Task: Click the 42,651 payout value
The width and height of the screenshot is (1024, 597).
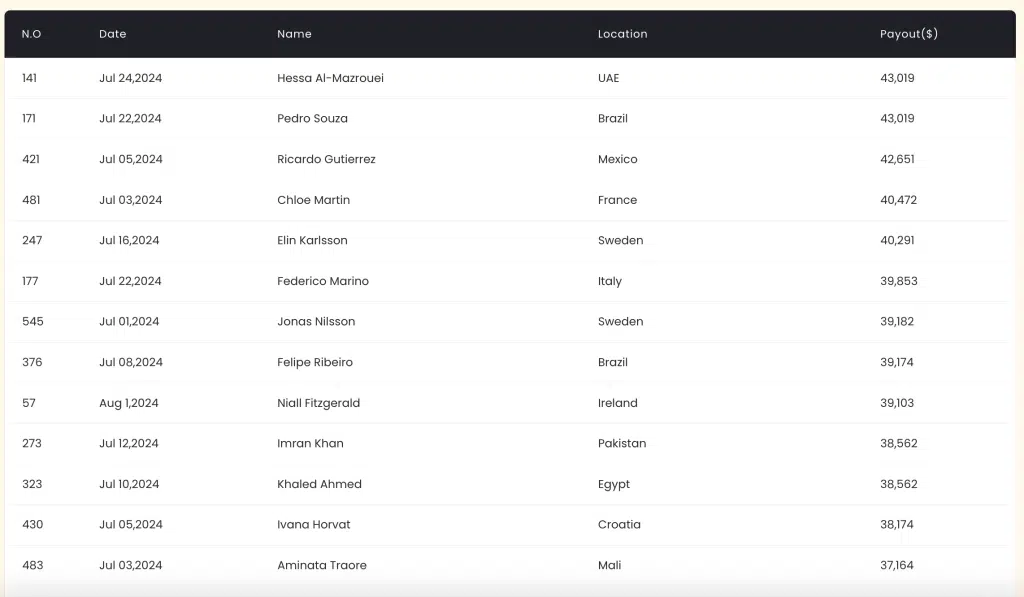Action: pos(897,159)
